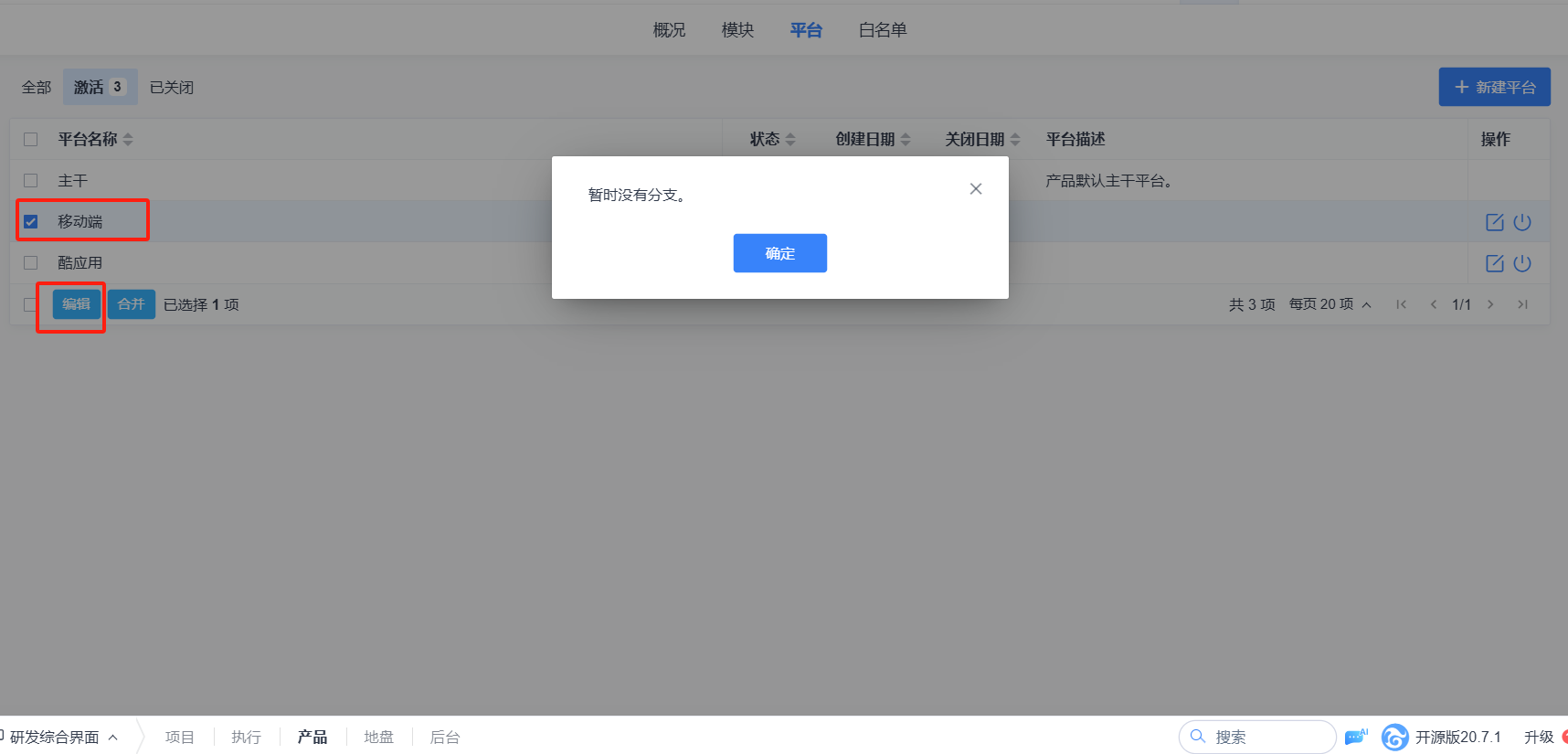Open 地盘 in the bottom navigation

point(379,737)
